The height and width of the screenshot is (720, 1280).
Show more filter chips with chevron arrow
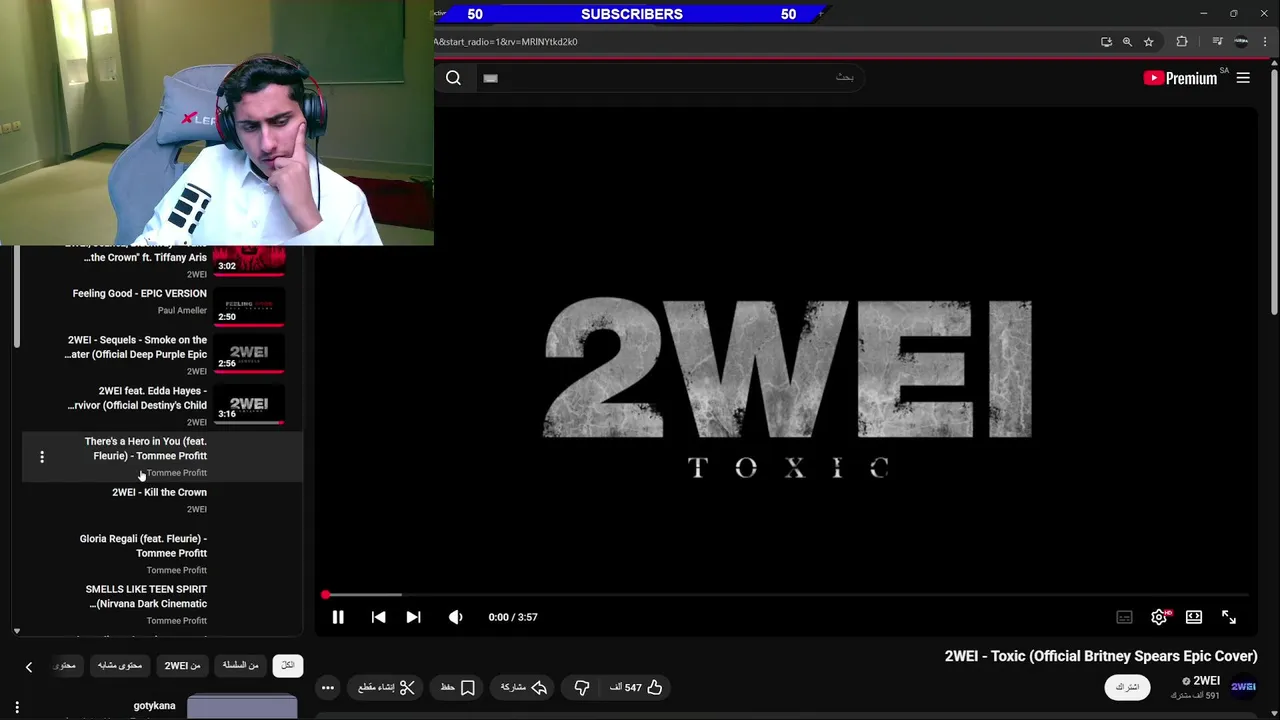[x=29, y=666]
